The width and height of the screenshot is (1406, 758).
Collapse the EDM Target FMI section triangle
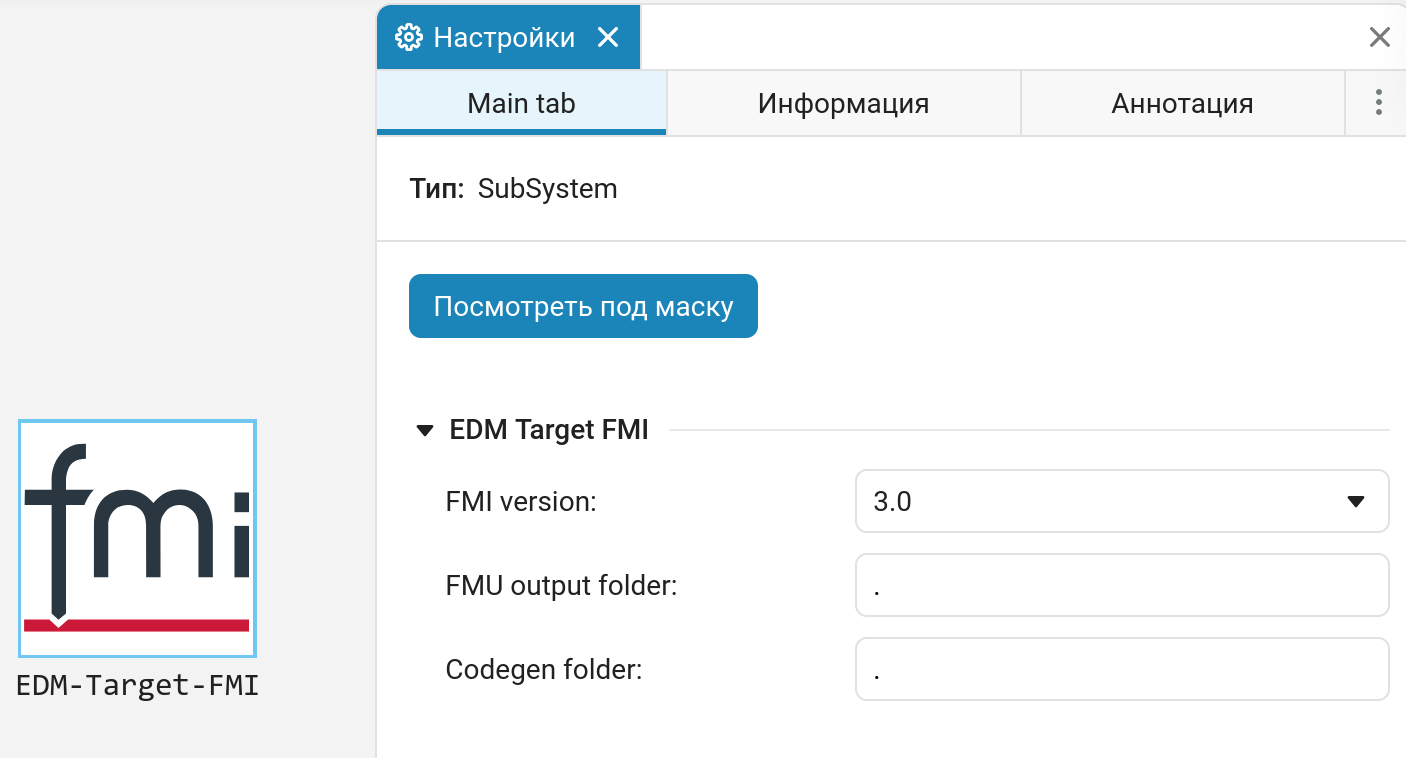tap(426, 431)
